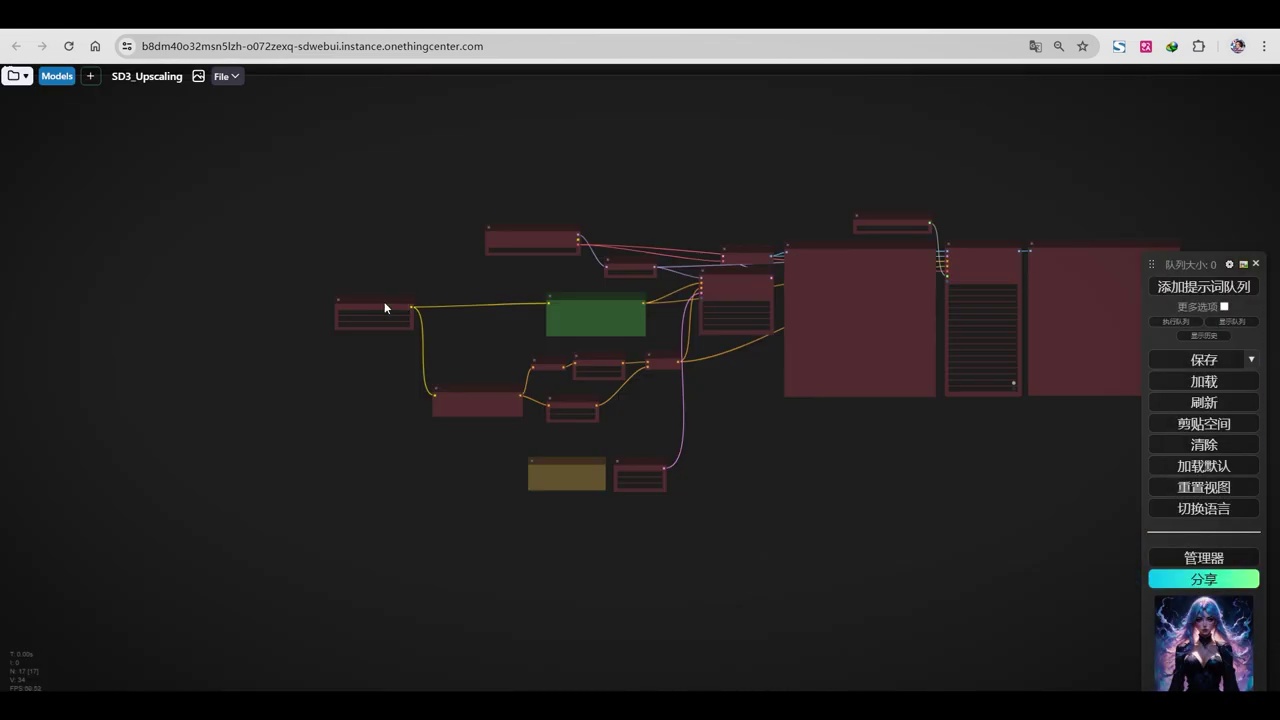Click the 加载默认 load default button

[x=1204, y=466]
